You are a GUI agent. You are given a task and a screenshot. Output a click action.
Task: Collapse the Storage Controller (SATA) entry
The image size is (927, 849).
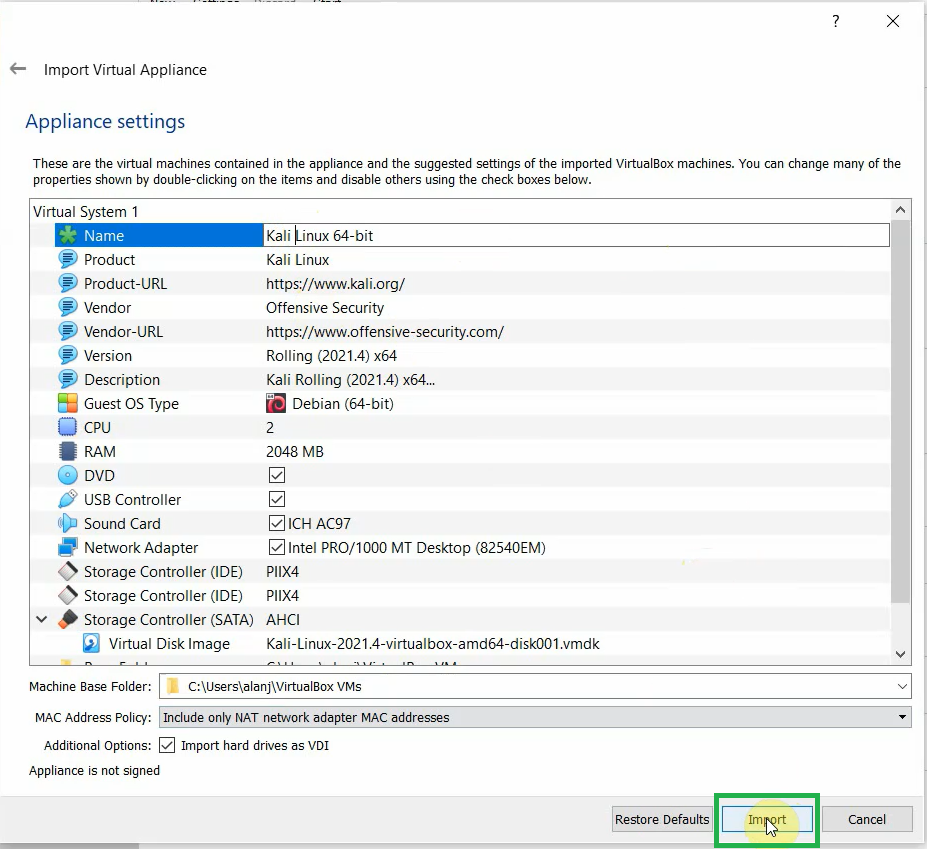pos(41,619)
